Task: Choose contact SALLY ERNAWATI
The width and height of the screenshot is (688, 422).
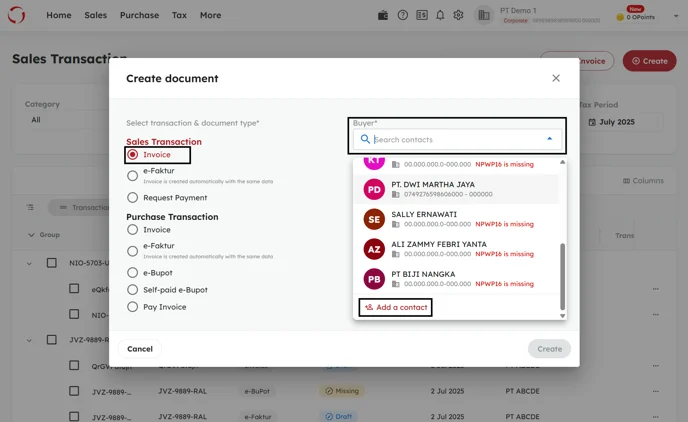Action: [x=456, y=219]
